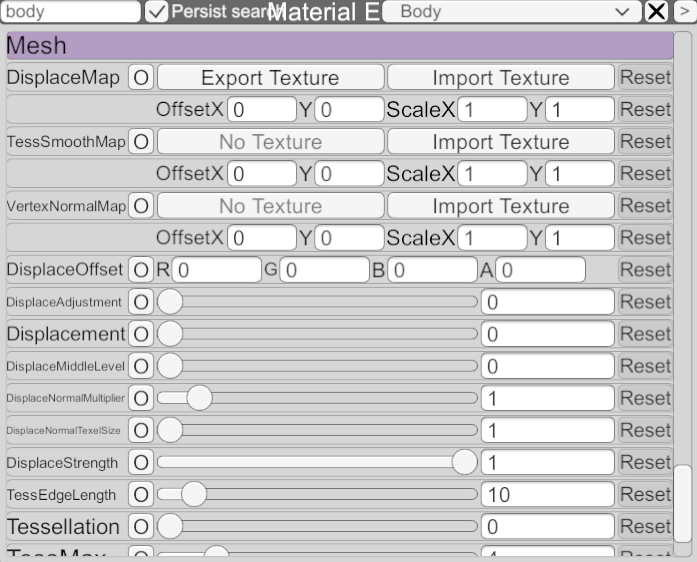Click the O button beside DisplaceMiddleLevel
This screenshot has width=697, height=562.
[x=141, y=367]
